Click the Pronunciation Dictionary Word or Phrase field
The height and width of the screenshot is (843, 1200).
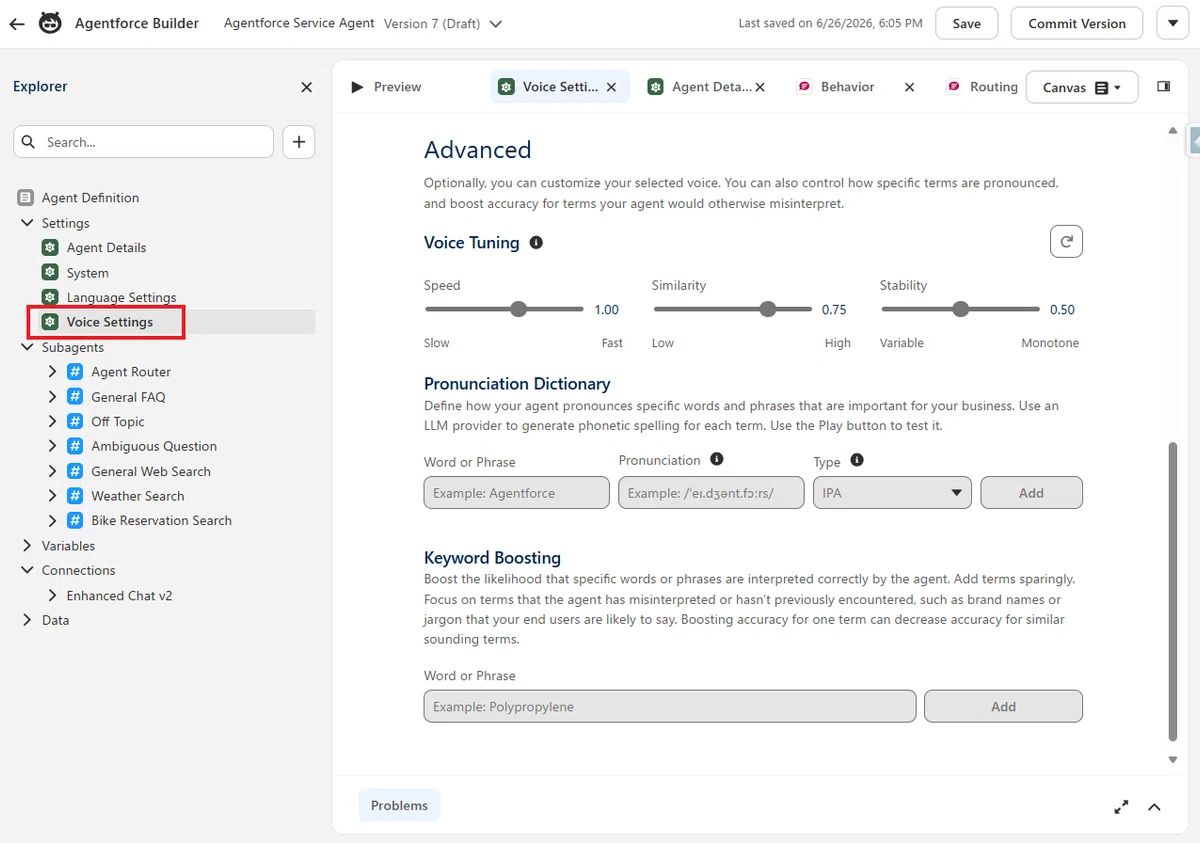[x=516, y=493]
